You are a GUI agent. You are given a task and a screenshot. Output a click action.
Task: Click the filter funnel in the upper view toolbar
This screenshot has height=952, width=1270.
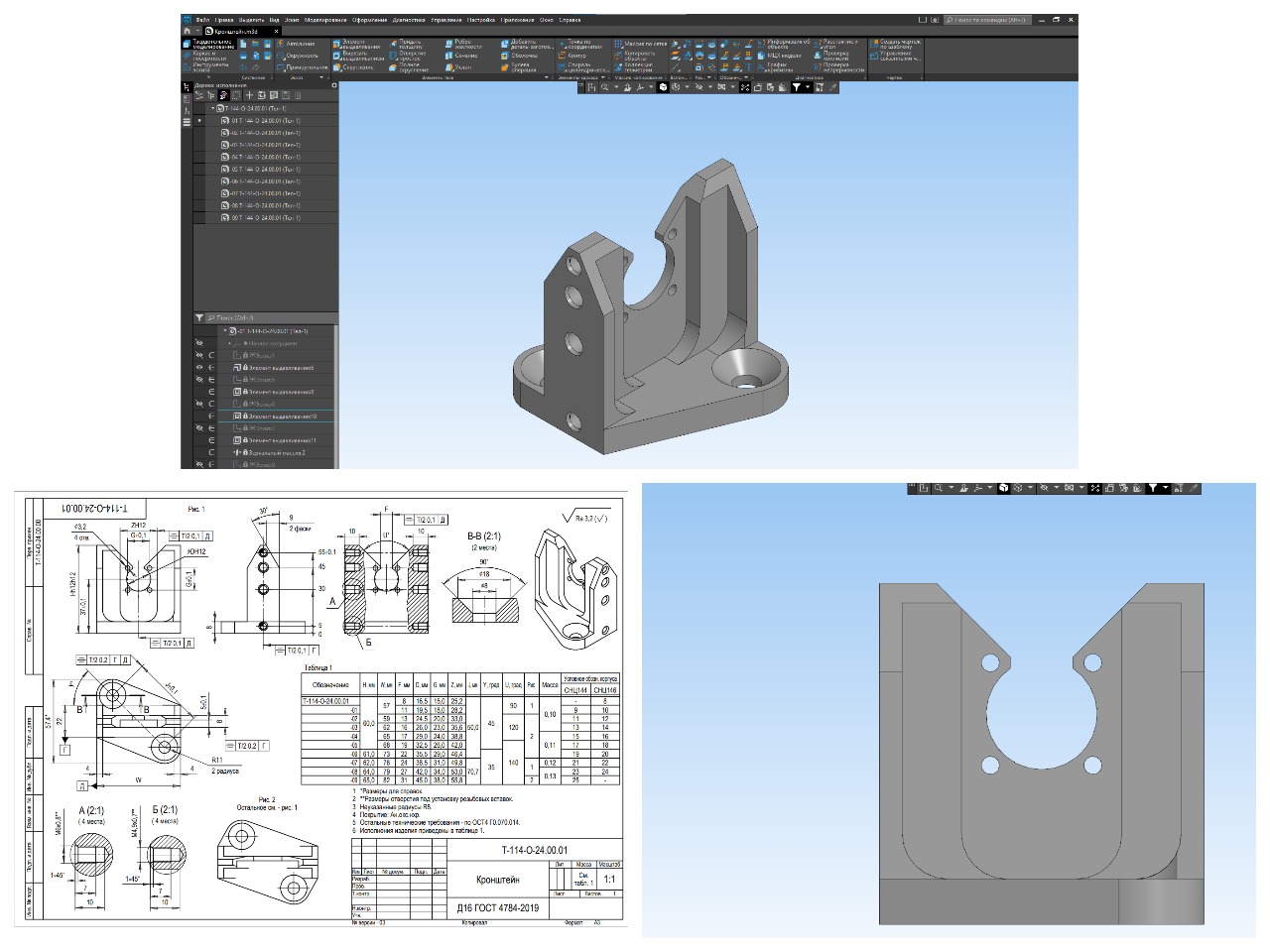[x=796, y=87]
